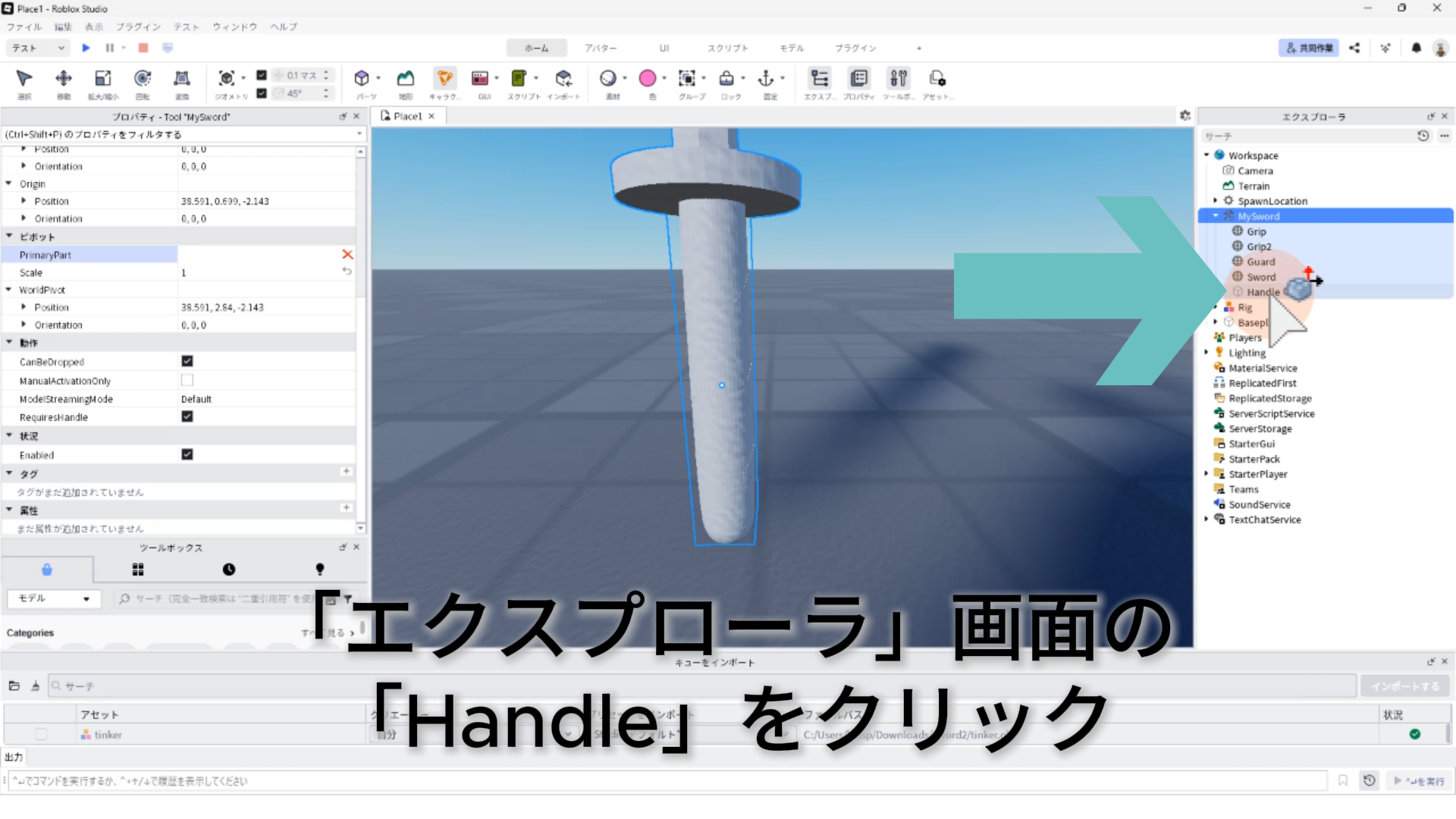This screenshot has width=1456, height=819.
Task: Click the 共同作業 collaborate button
Action: tap(1309, 48)
